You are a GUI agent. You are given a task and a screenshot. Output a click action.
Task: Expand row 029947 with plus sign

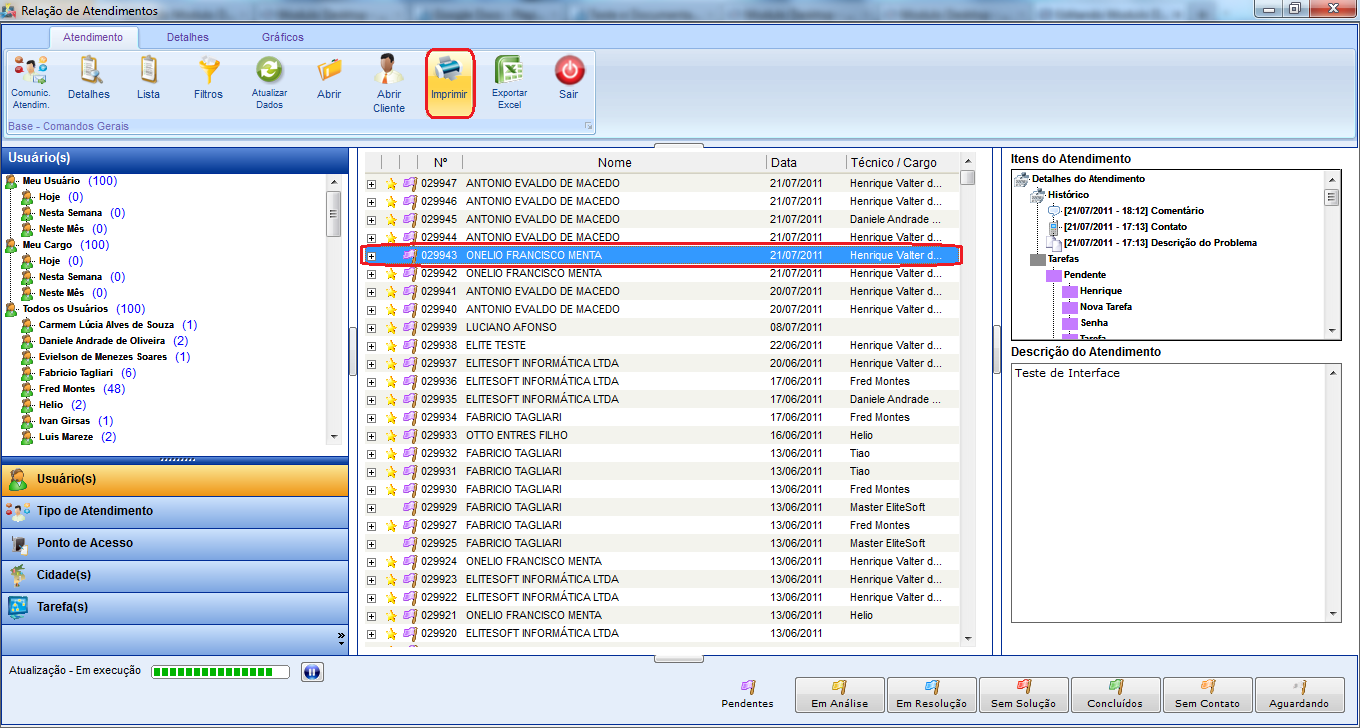pos(371,184)
